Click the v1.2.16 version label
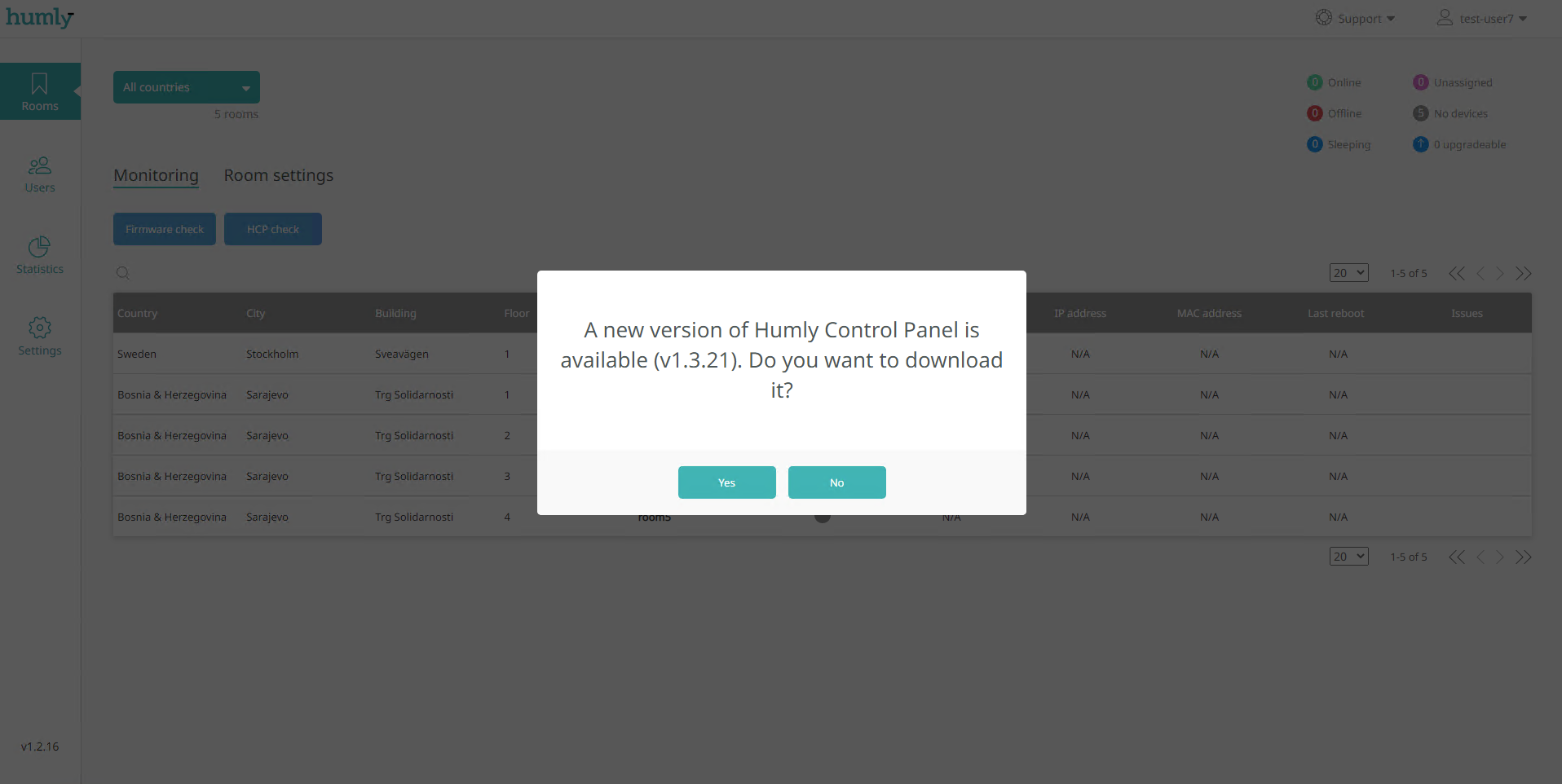Viewport: 1562px width, 784px height. pyautogui.click(x=40, y=747)
